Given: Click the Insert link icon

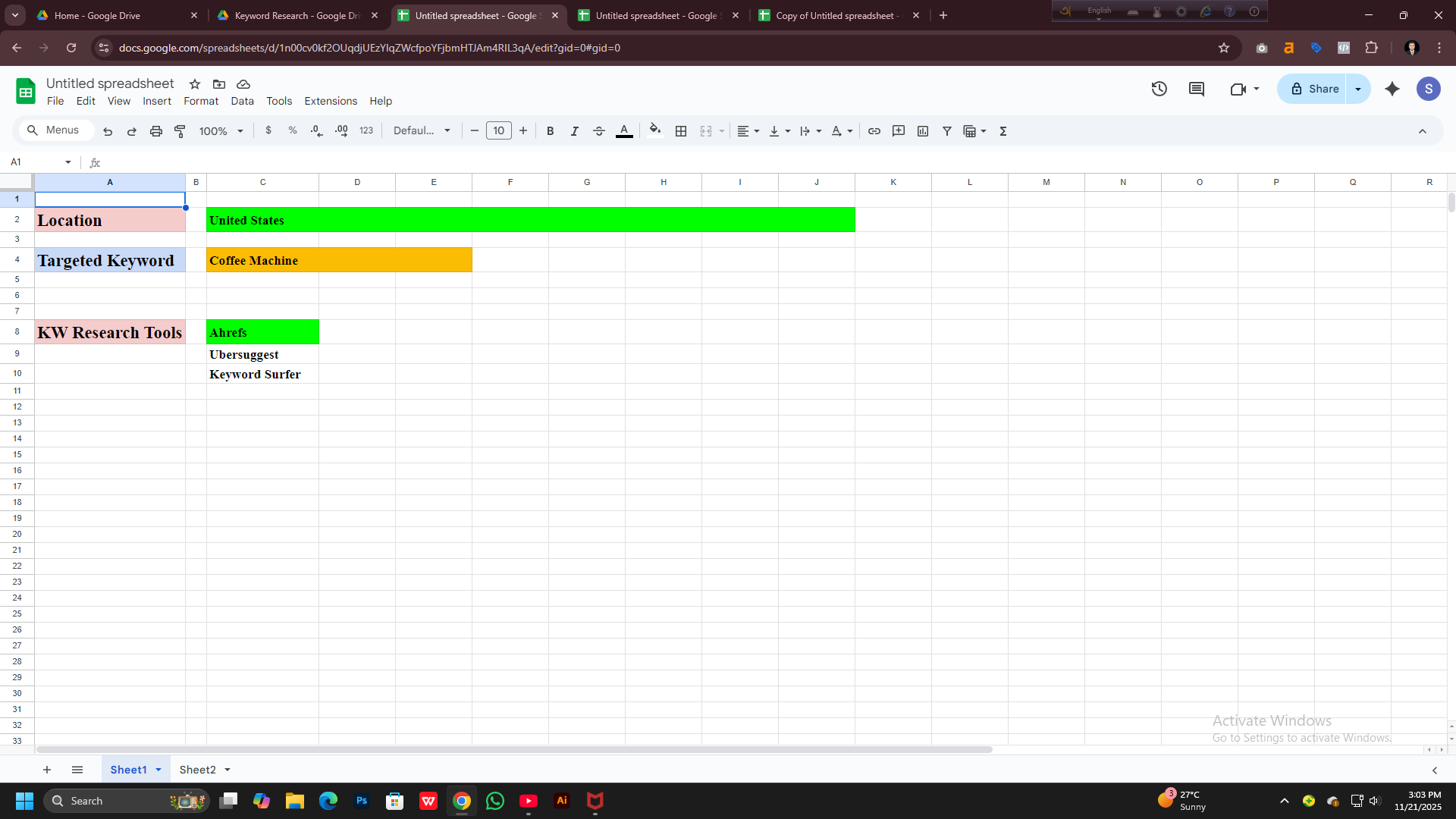Looking at the screenshot, I should [x=874, y=131].
